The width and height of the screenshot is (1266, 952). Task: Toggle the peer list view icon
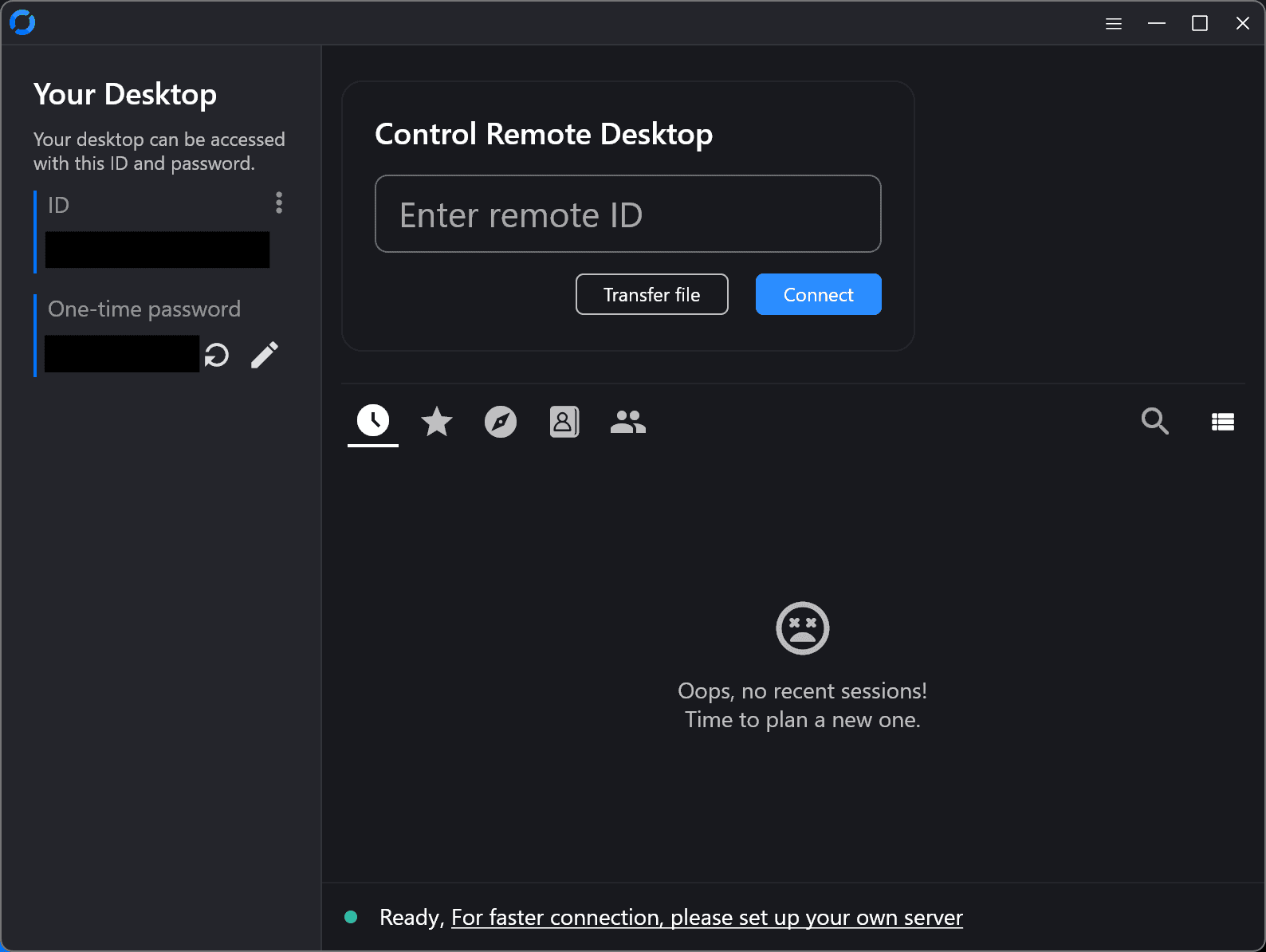pyautogui.click(x=1223, y=422)
